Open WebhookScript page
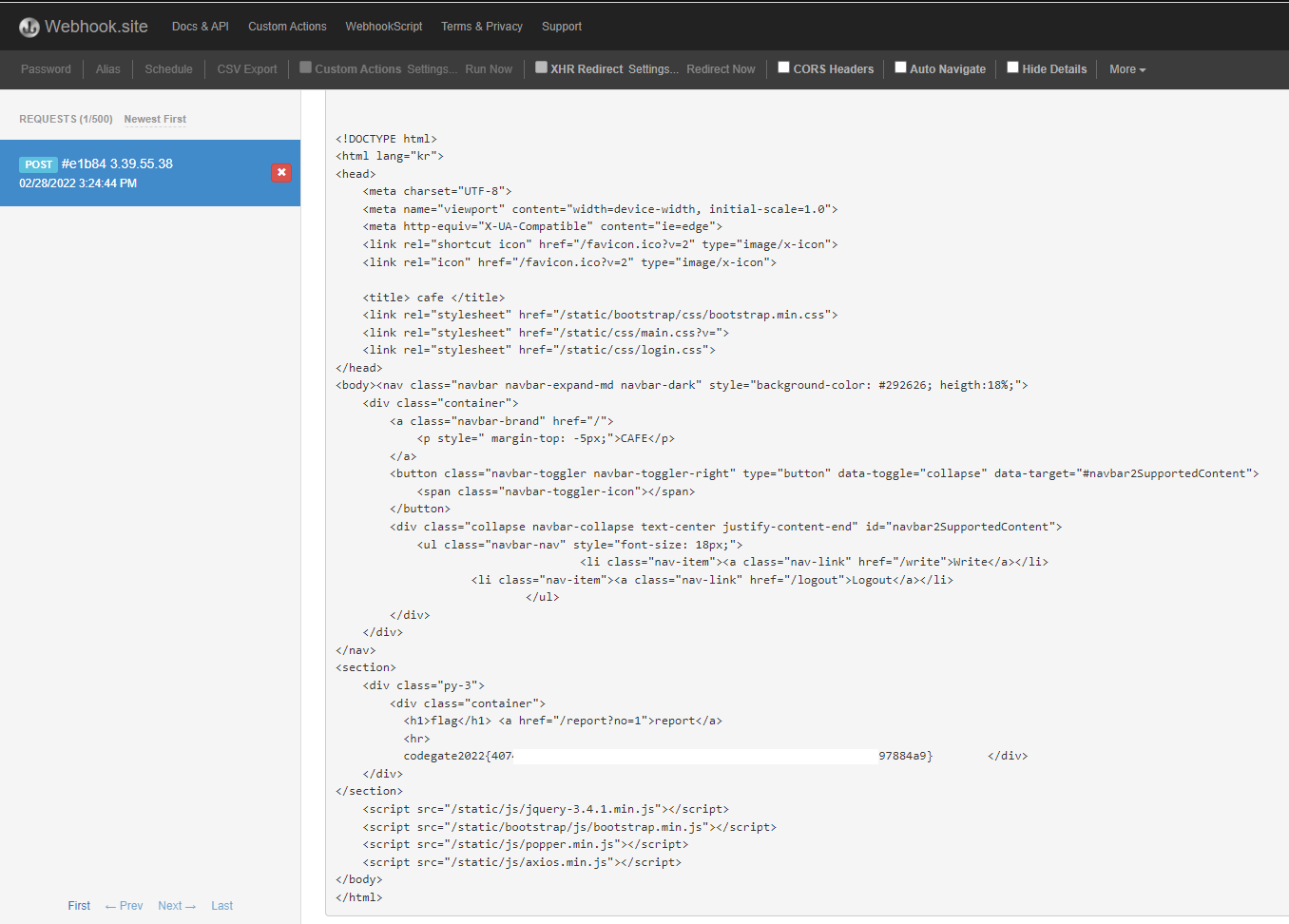Image resolution: width=1289 pixels, height=924 pixels. 384,27
